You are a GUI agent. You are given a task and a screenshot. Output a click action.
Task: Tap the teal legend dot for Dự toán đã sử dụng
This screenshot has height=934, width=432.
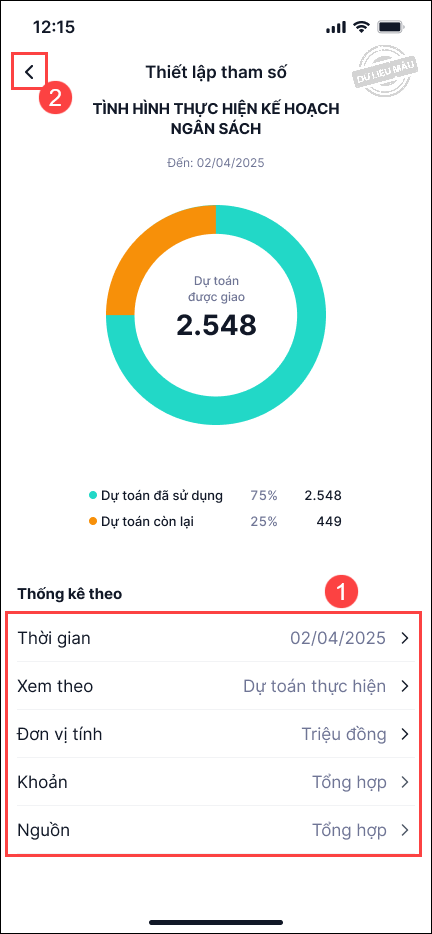92,495
